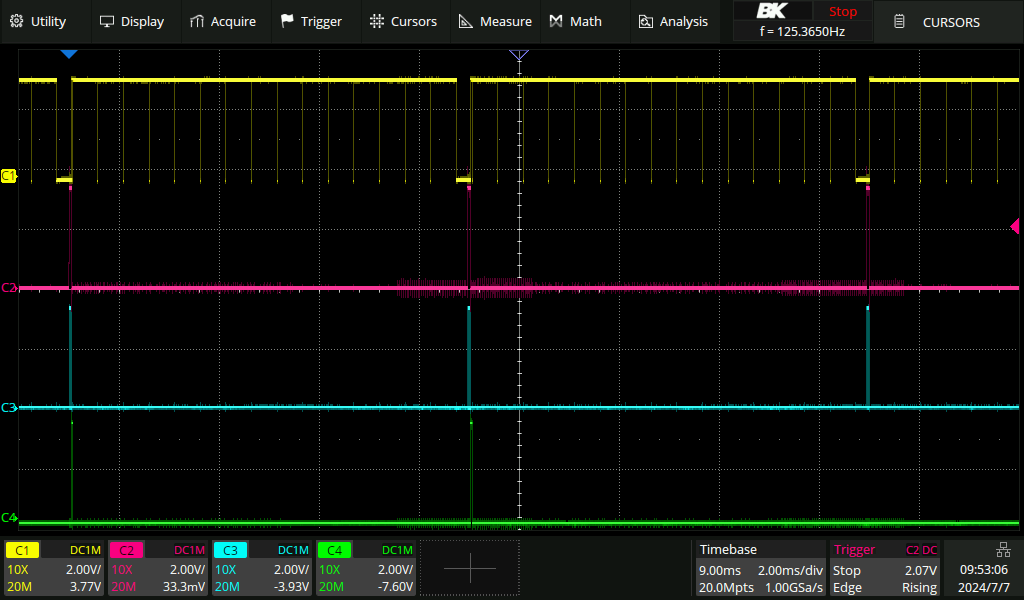
Task: Select the white trigger delay marker
Action: 519,55
